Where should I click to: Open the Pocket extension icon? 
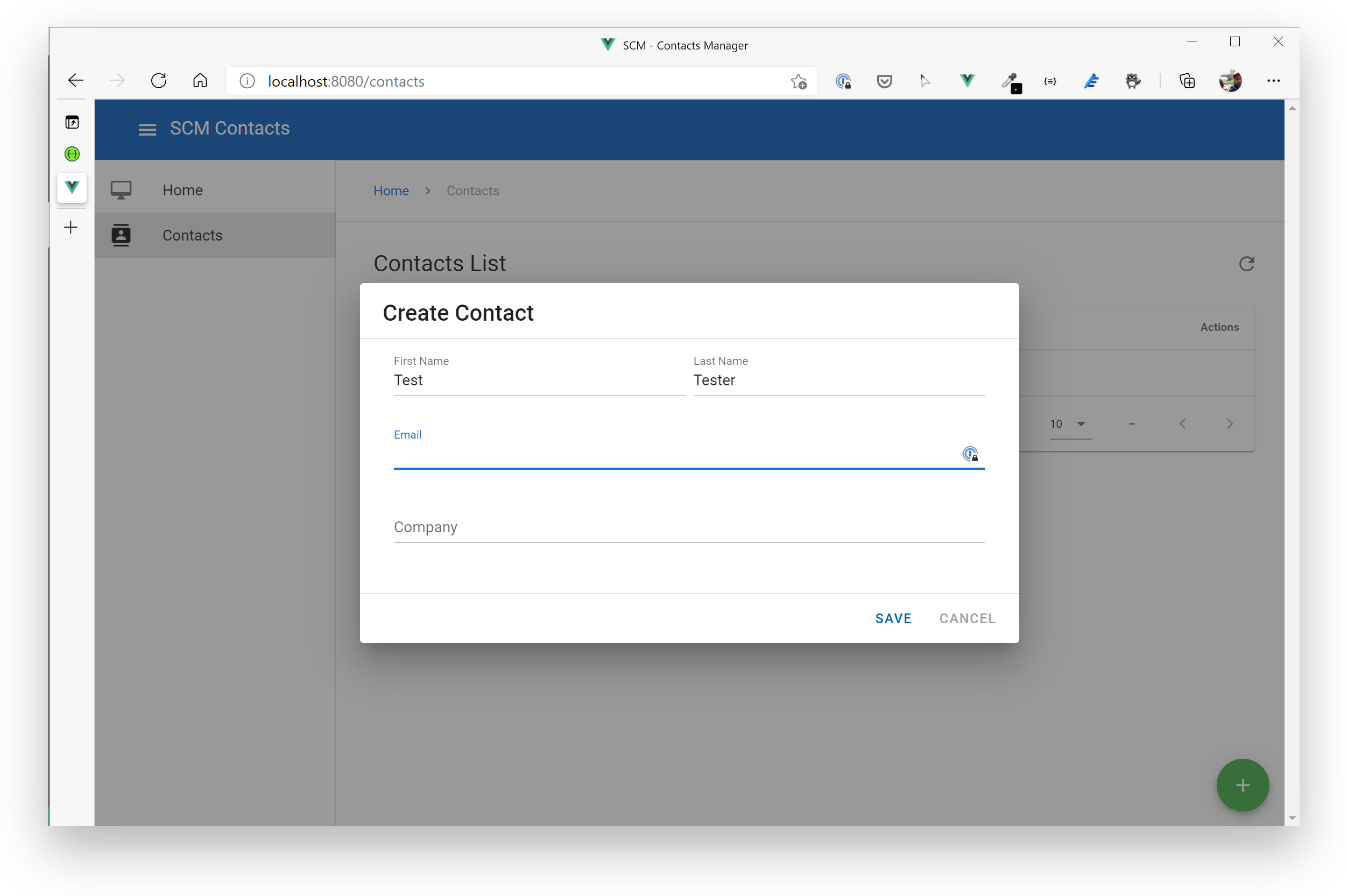tap(884, 81)
